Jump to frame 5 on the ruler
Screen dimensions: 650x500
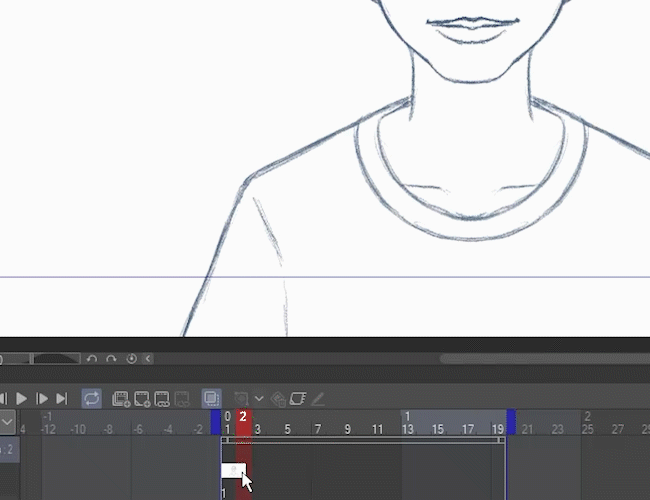(x=287, y=429)
